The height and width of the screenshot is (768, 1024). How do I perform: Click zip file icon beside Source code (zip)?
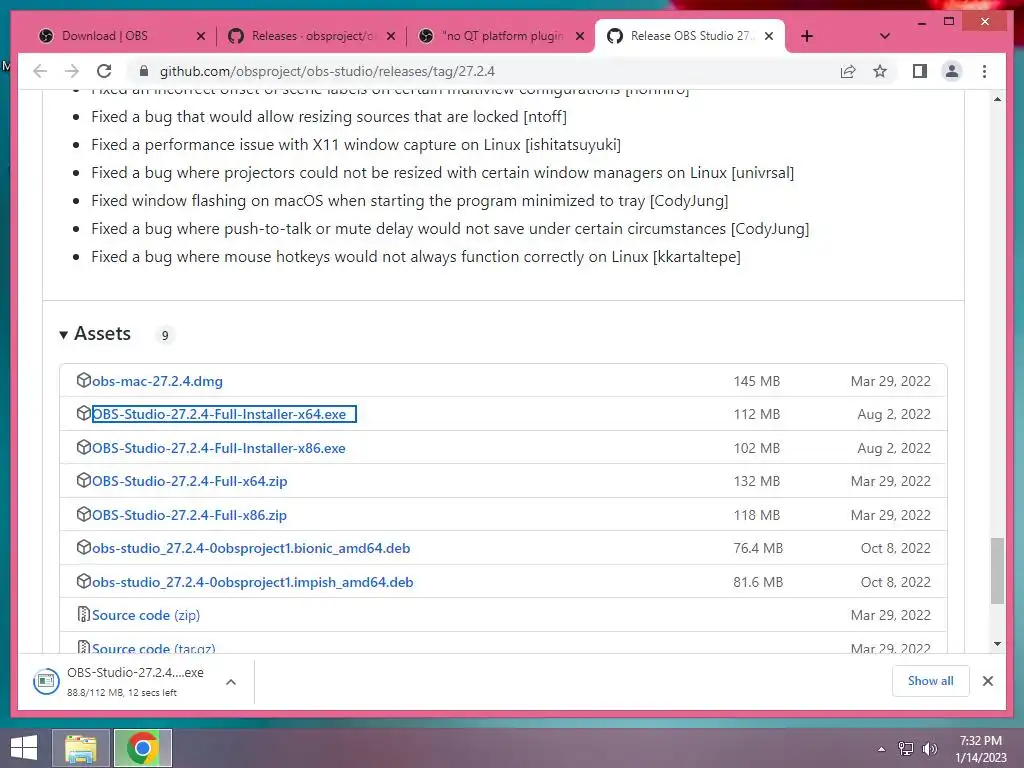84,615
